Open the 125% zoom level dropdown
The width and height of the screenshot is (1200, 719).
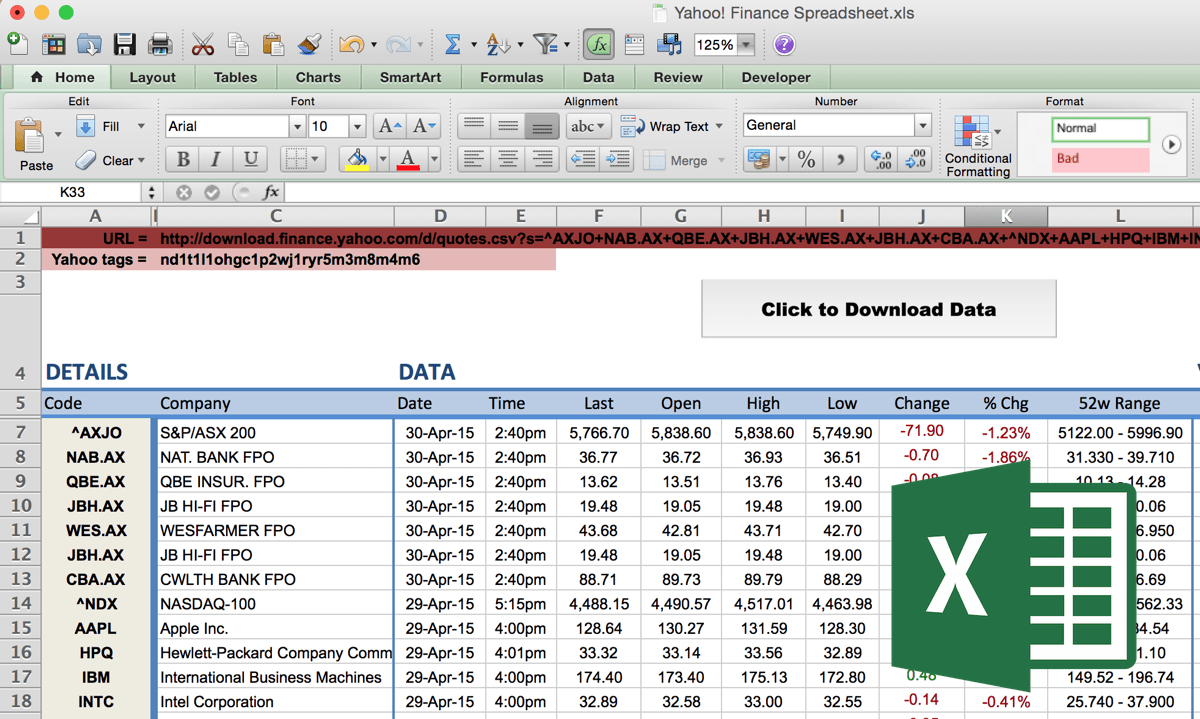pos(746,44)
